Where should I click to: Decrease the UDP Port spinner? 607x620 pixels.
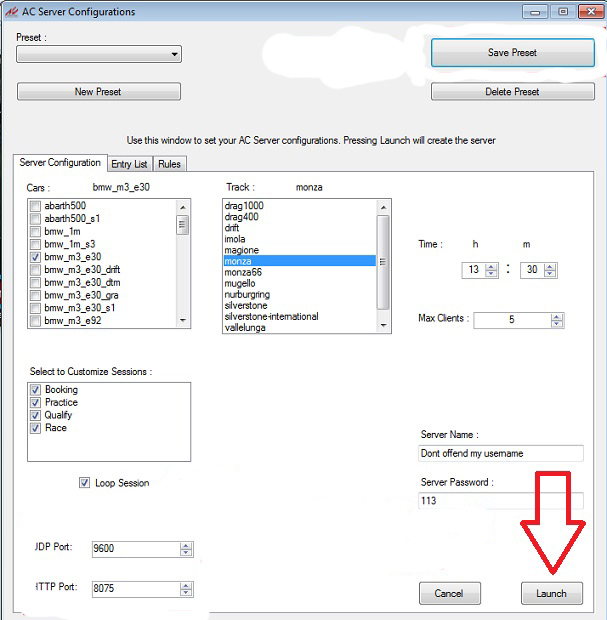pyautogui.click(x=186, y=553)
